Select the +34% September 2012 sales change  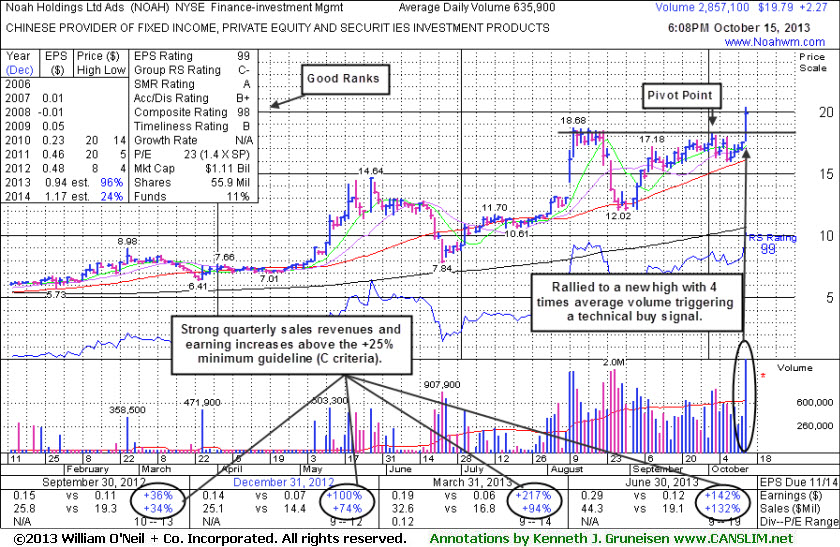point(158,508)
